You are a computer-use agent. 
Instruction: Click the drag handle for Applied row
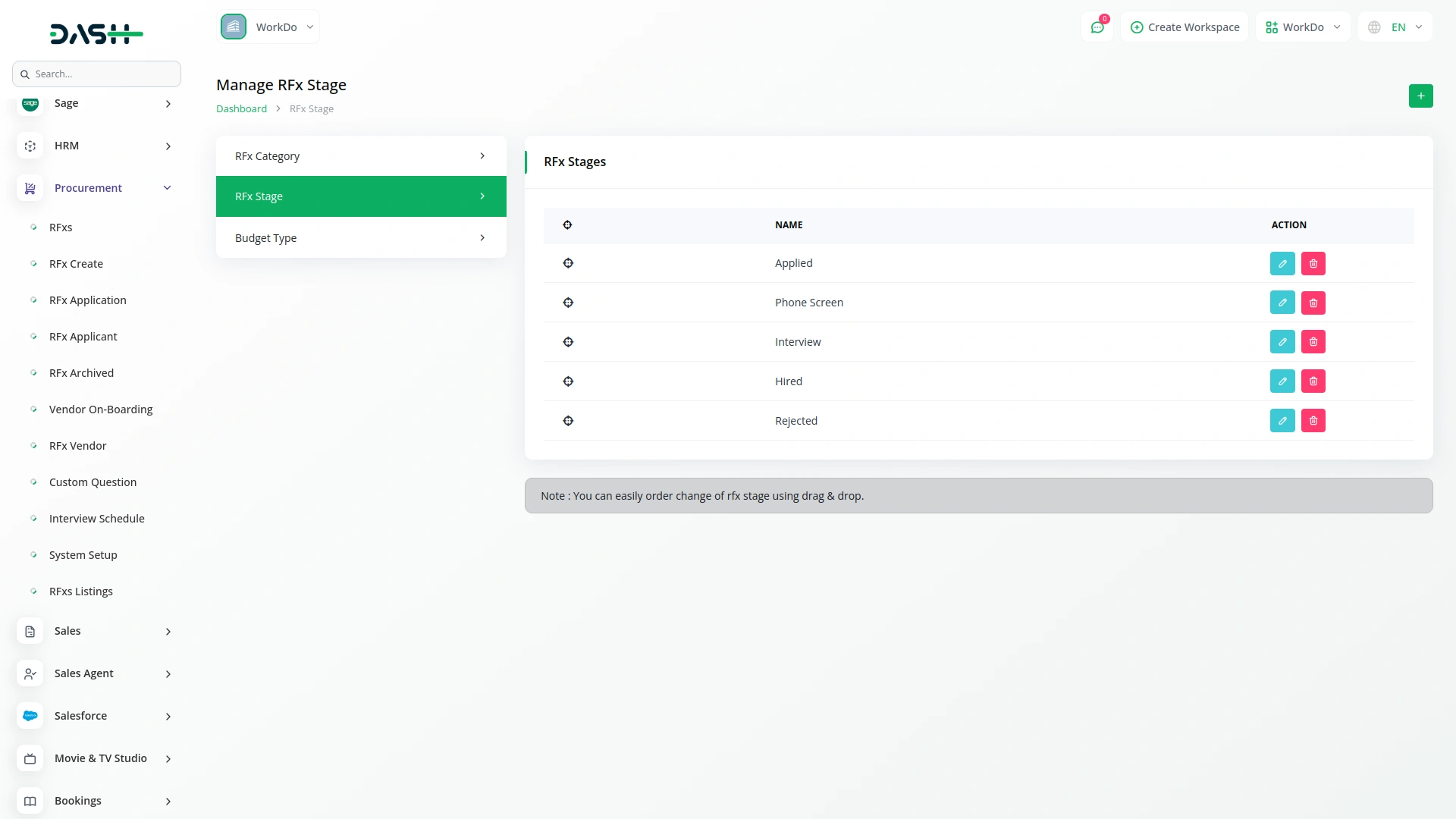[x=568, y=263]
